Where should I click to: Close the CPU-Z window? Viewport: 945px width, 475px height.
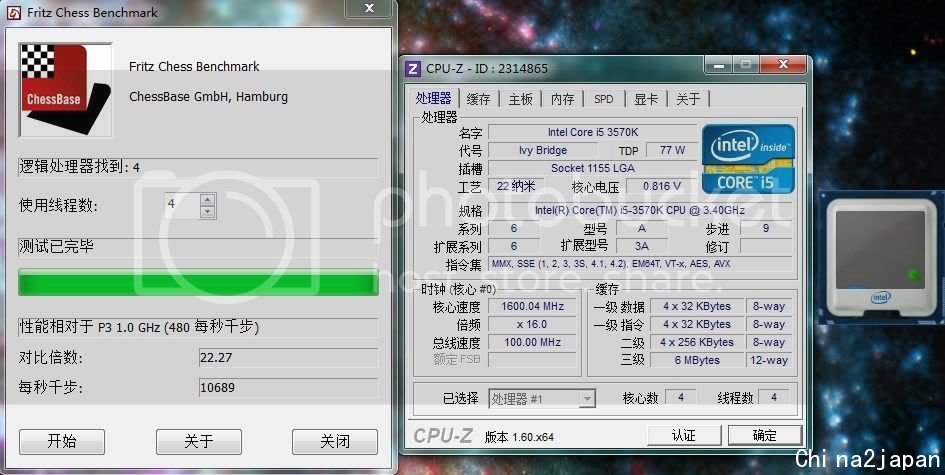[783, 64]
